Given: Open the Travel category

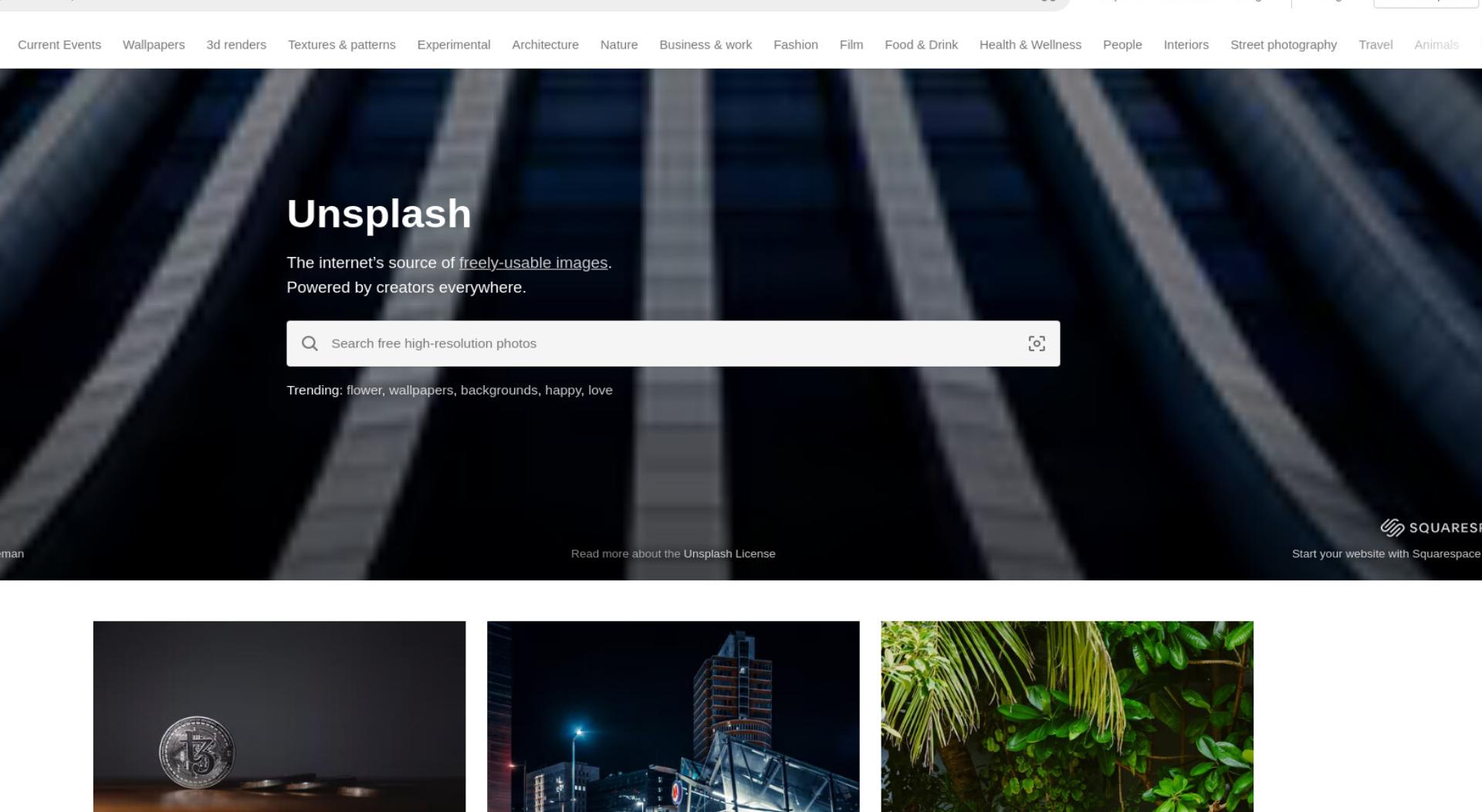Looking at the screenshot, I should (x=1375, y=45).
